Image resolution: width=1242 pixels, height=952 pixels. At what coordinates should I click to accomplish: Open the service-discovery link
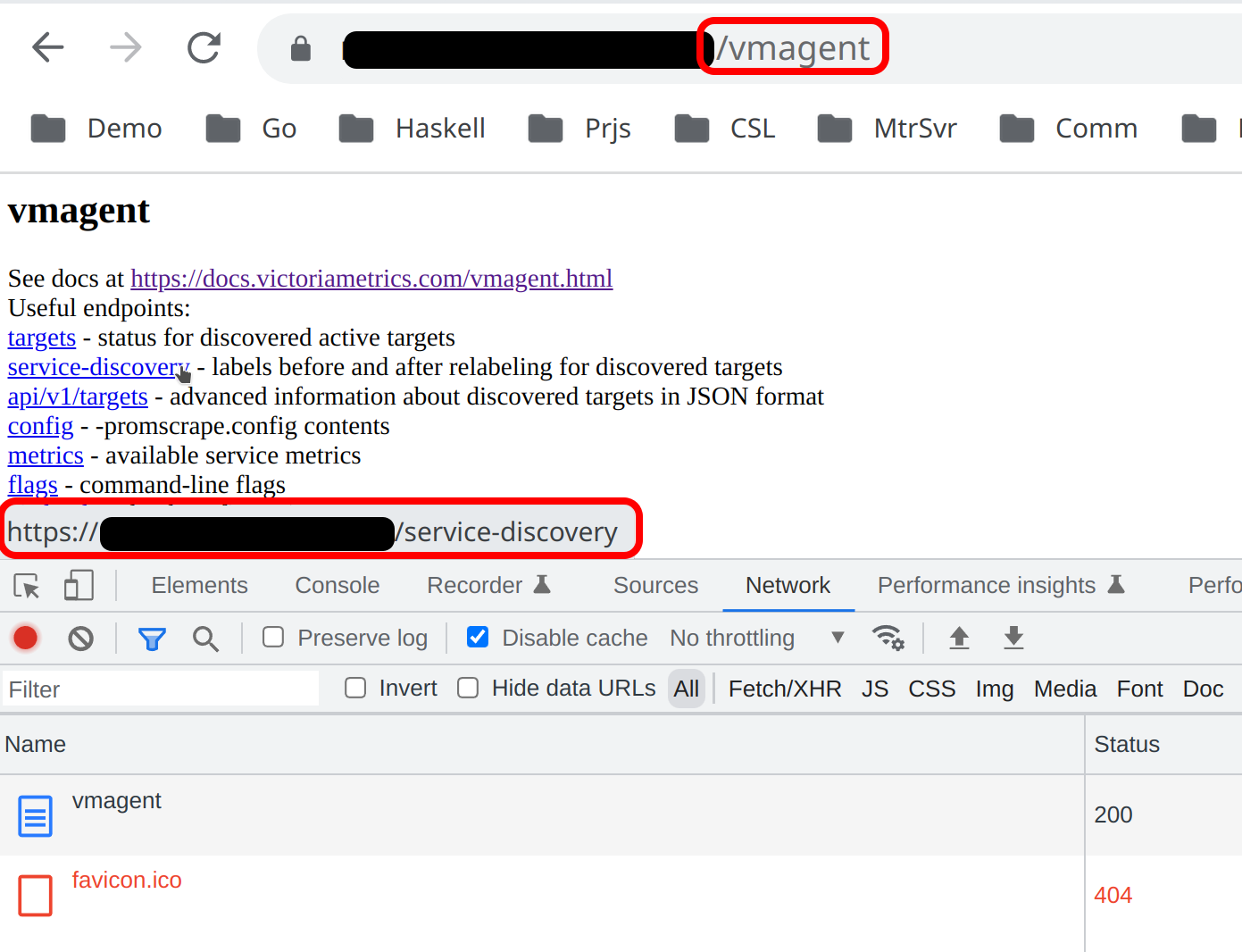click(97, 366)
